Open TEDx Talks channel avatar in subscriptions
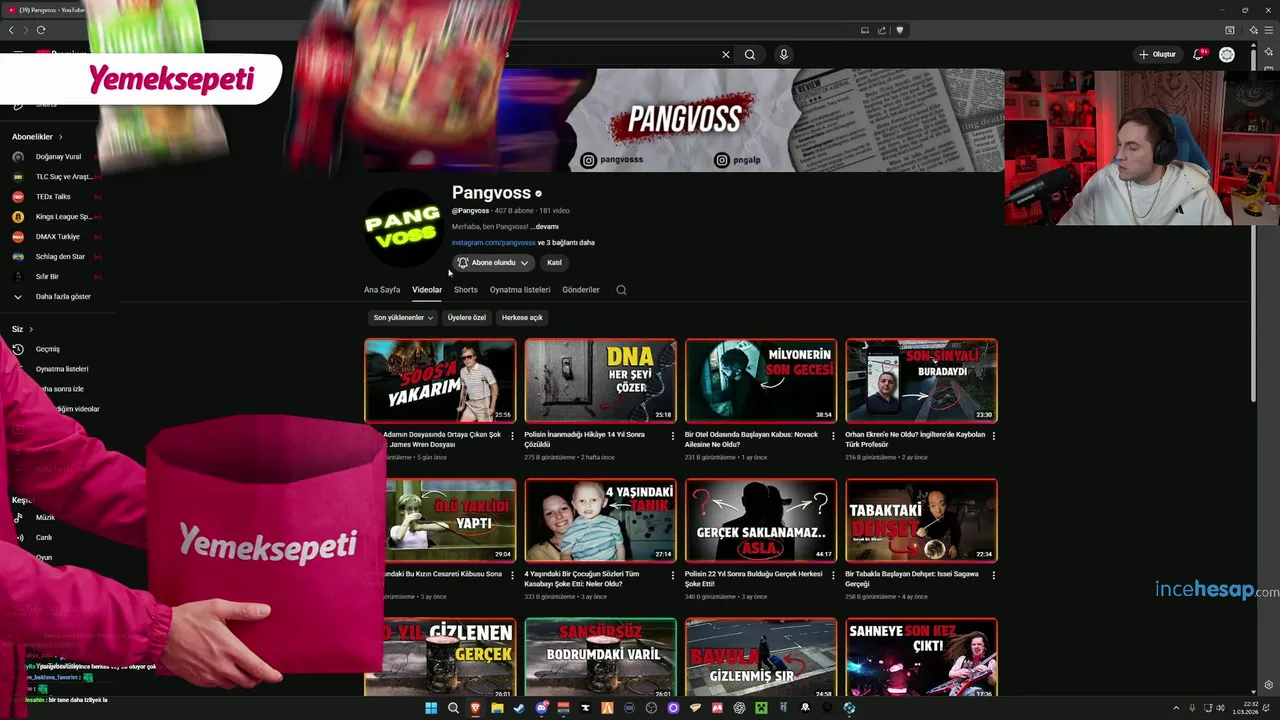Viewport: 1280px width, 720px height. point(18,197)
